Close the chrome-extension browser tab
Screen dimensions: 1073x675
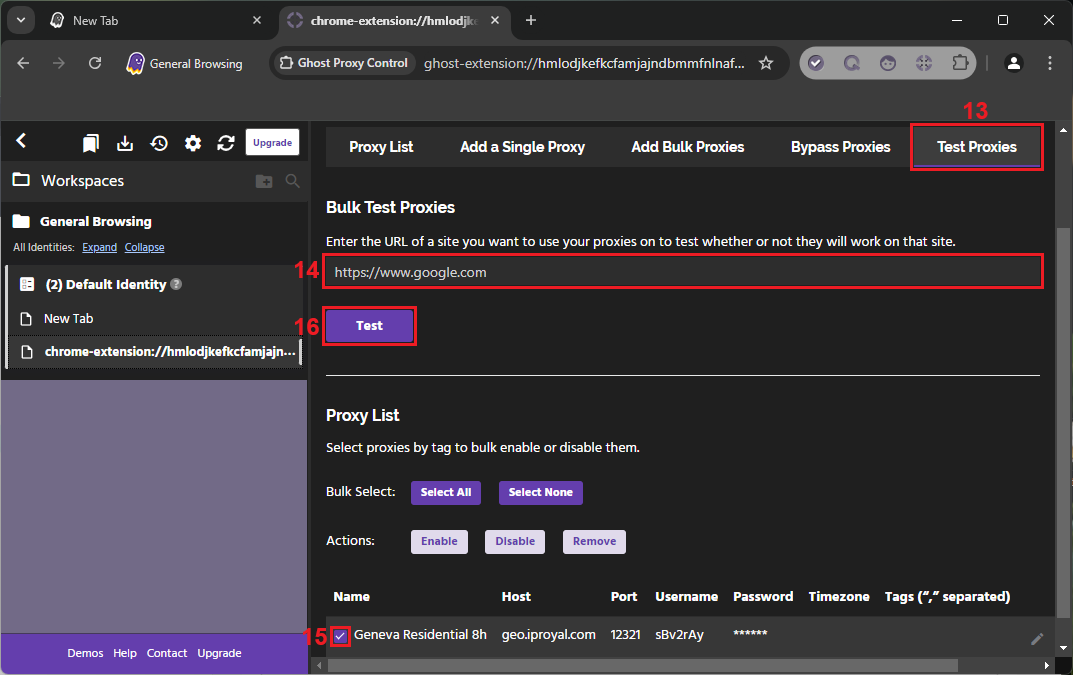495,21
